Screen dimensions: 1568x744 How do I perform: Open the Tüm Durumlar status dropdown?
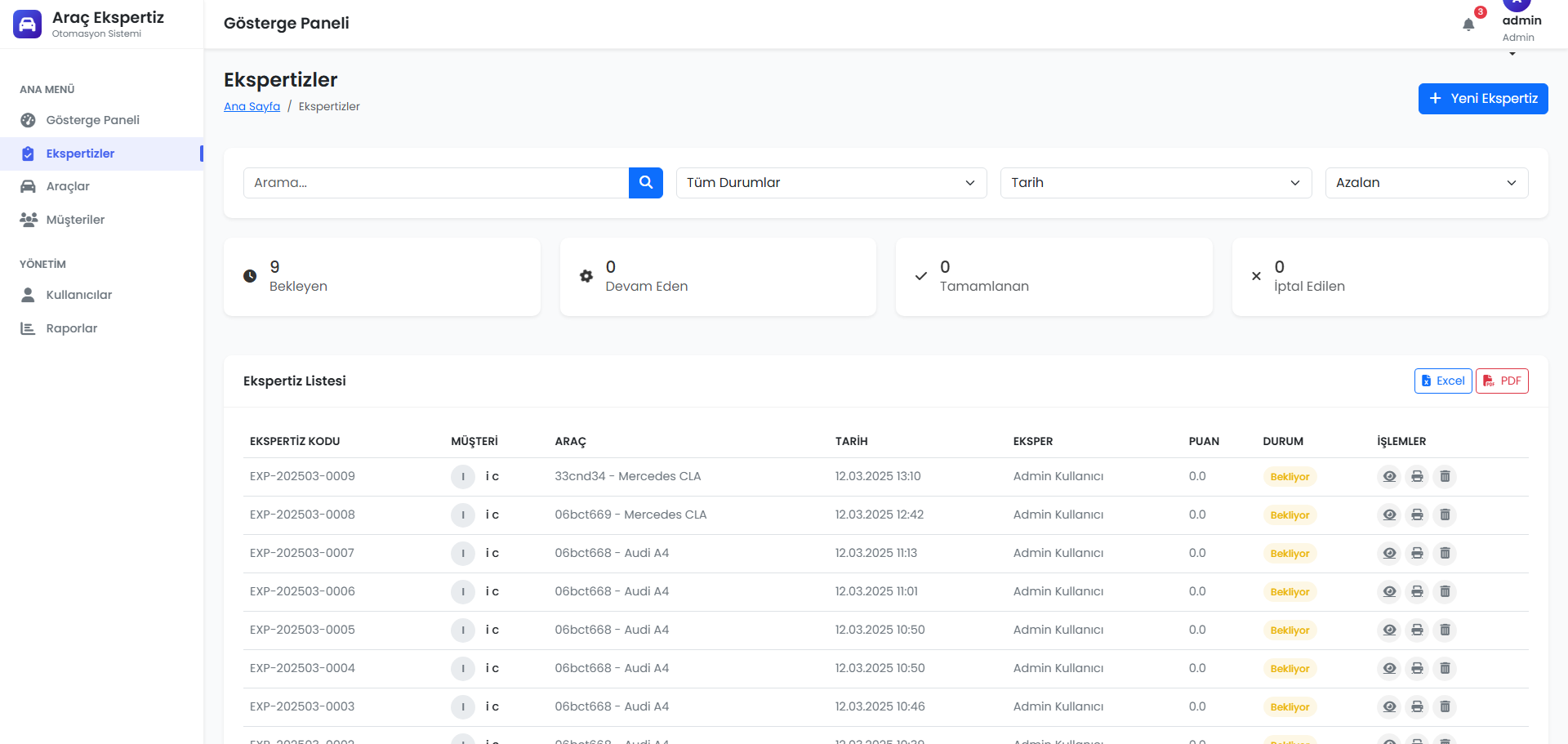tap(831, 183)
